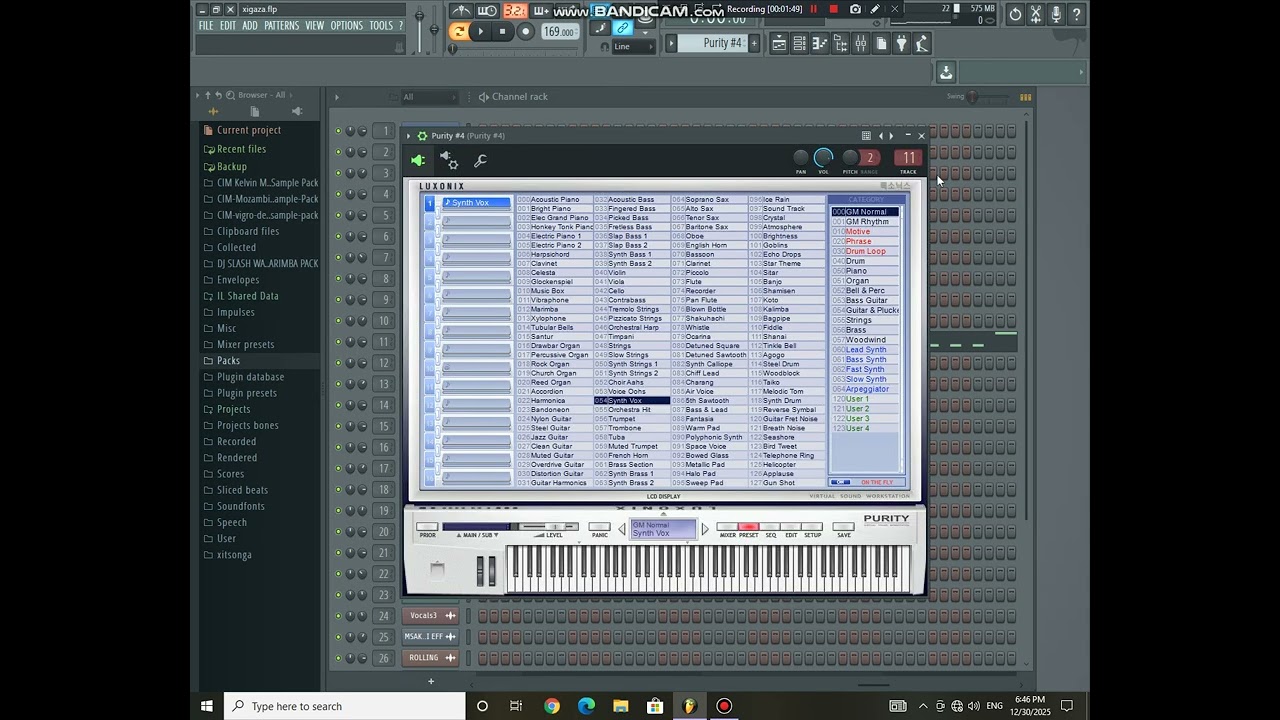Click the SETUP button in Purity
Screen dimensions: 1280x720
pyautogui.click(x=812, y=527)
